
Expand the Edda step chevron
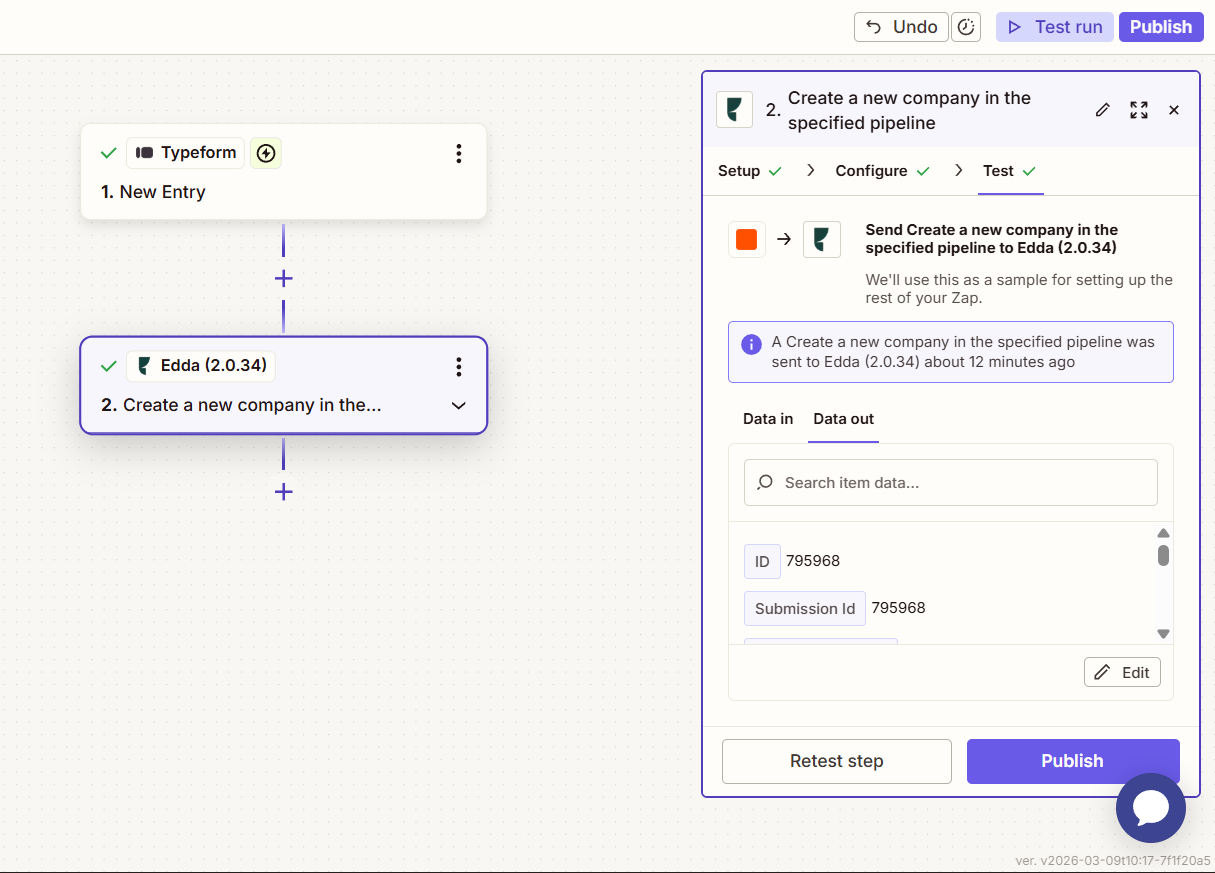458,406
